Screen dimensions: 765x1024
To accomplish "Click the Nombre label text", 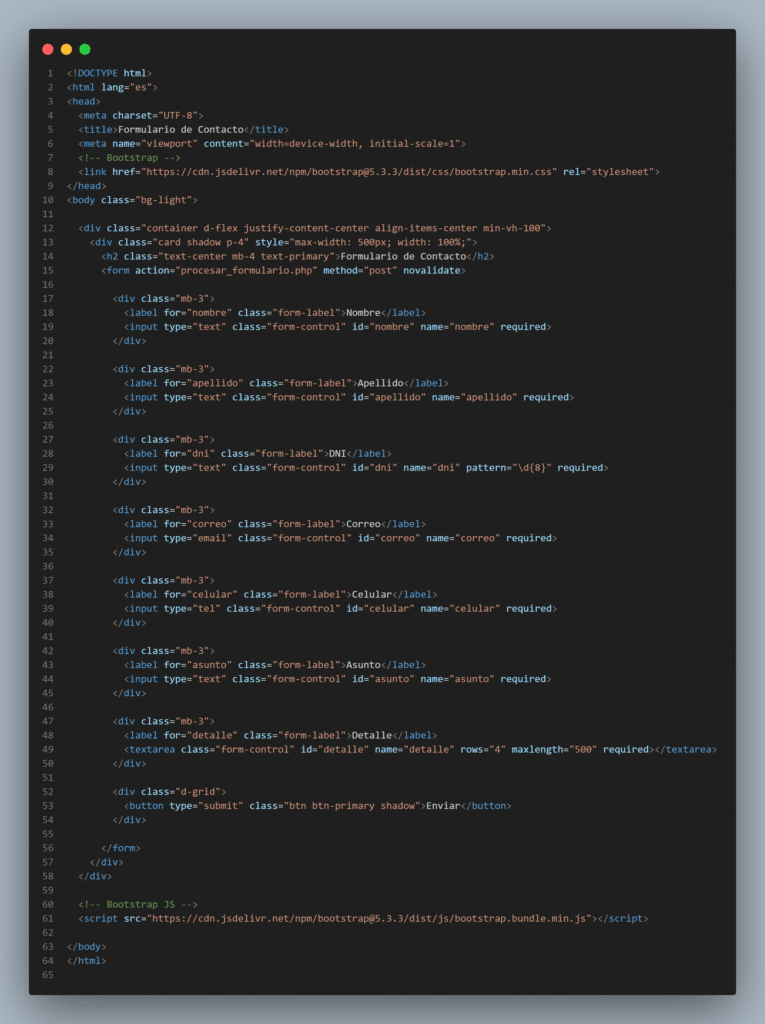I will point(363,313).
